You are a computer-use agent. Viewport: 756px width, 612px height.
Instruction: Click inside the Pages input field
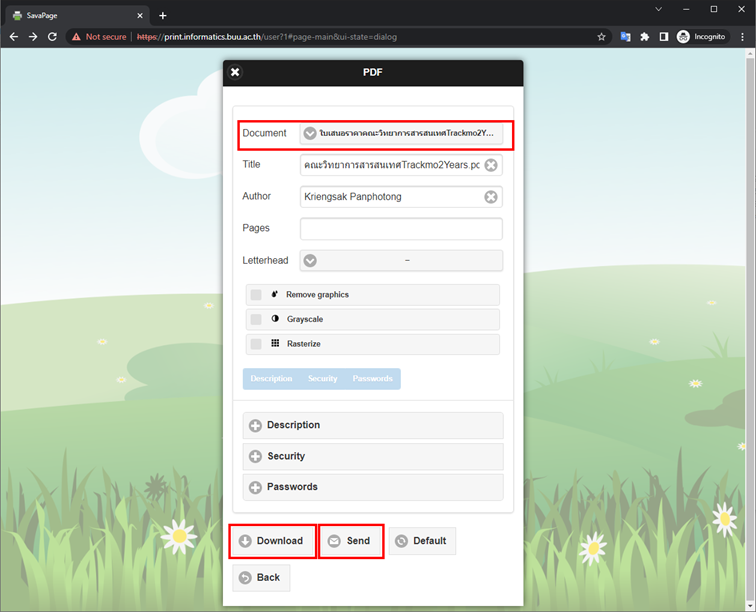point(400,229)
